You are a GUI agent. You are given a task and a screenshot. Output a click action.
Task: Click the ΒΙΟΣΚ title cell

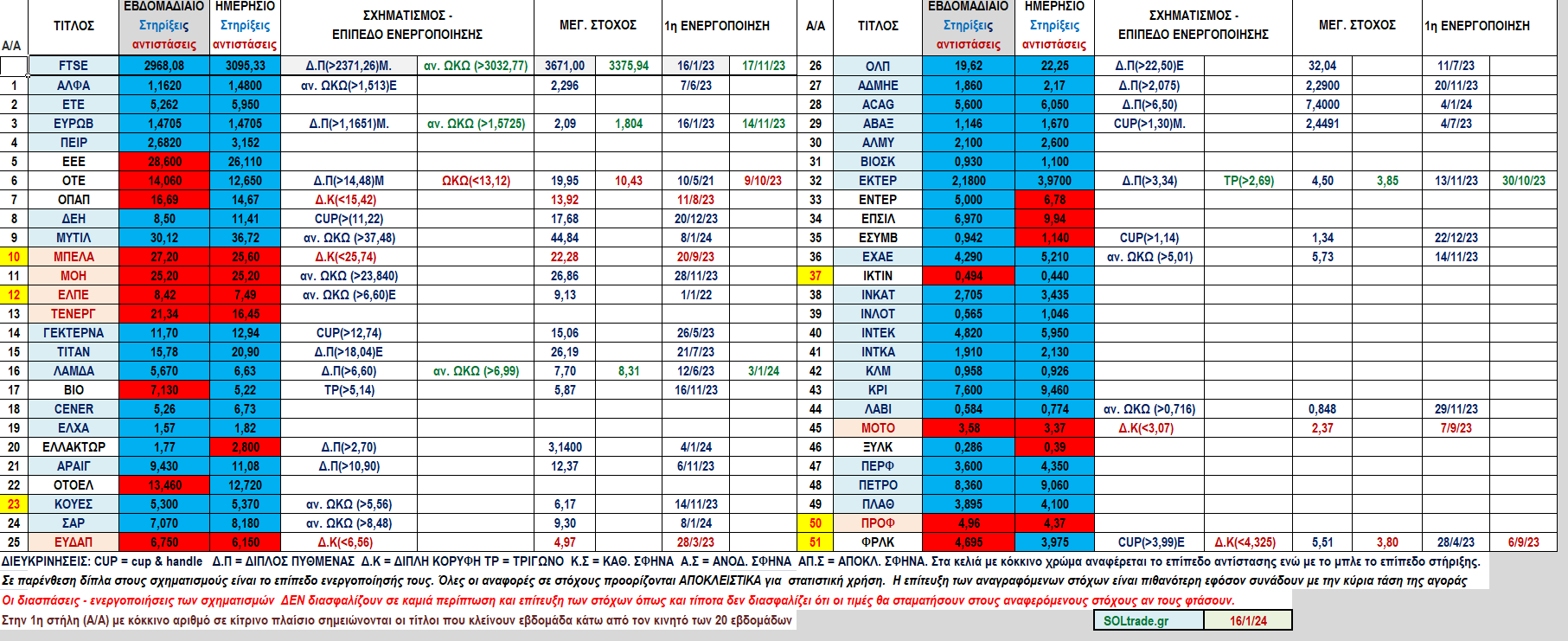878,162
